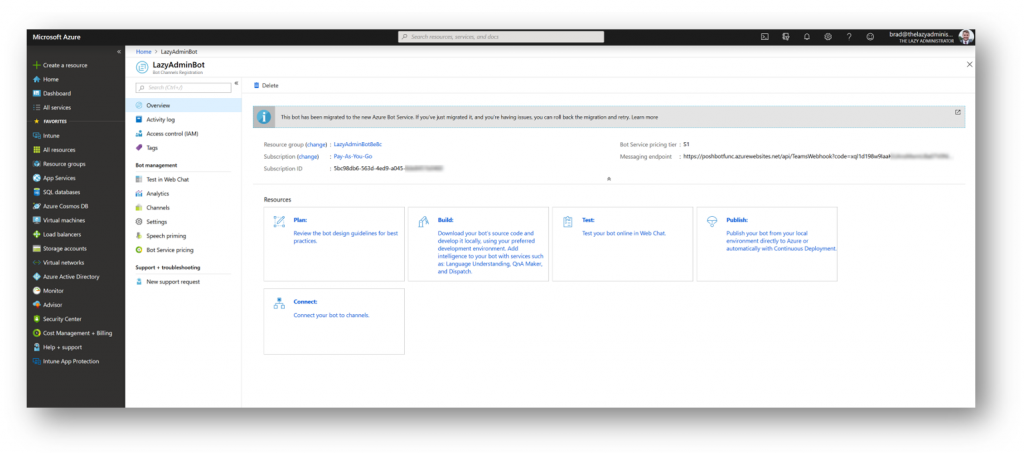Open All resources in left sidebar

click(54, 150)
